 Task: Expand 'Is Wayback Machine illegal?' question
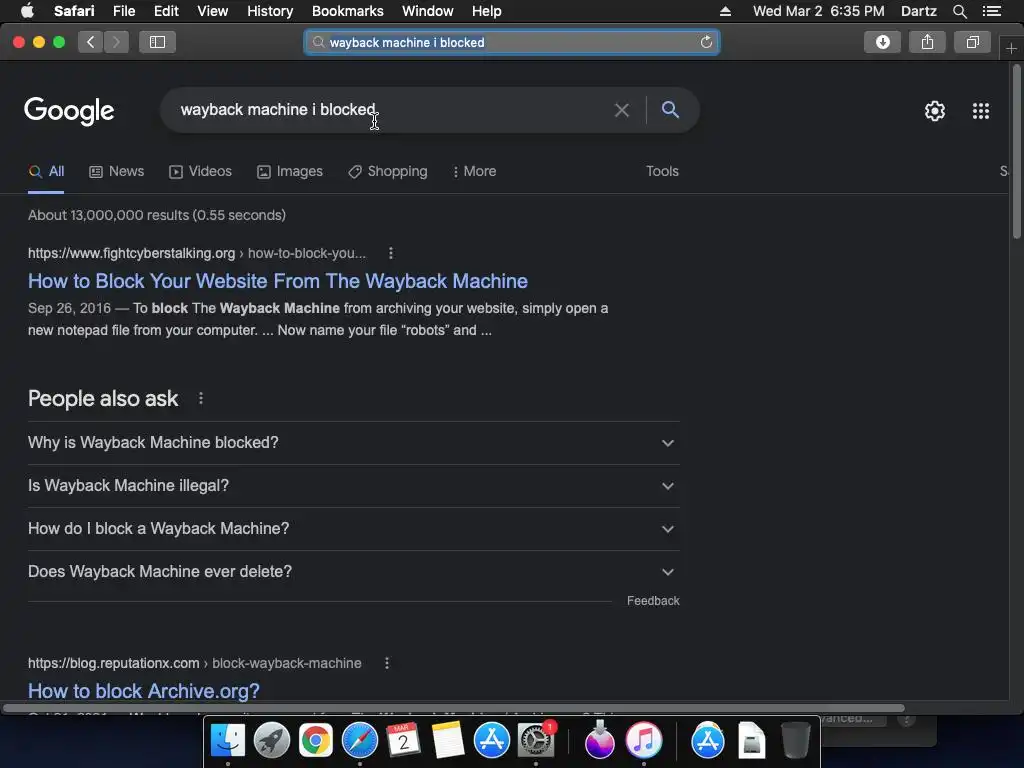click(x=353, y=486)
